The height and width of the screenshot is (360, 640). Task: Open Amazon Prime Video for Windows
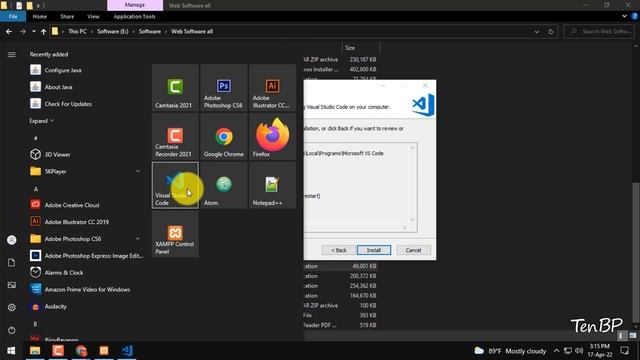(x=86, y=289)
